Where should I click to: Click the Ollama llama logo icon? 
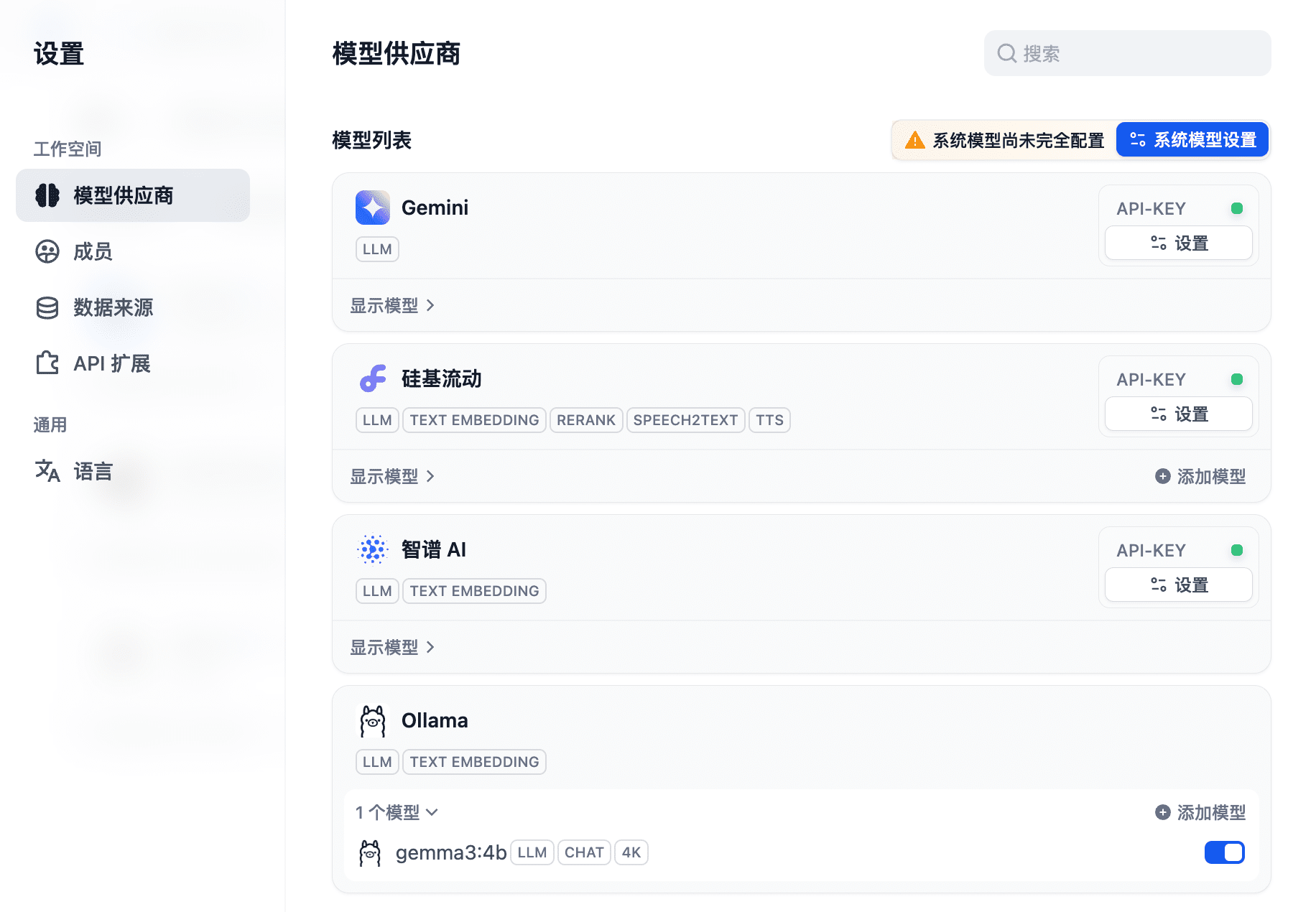[373, 721]
